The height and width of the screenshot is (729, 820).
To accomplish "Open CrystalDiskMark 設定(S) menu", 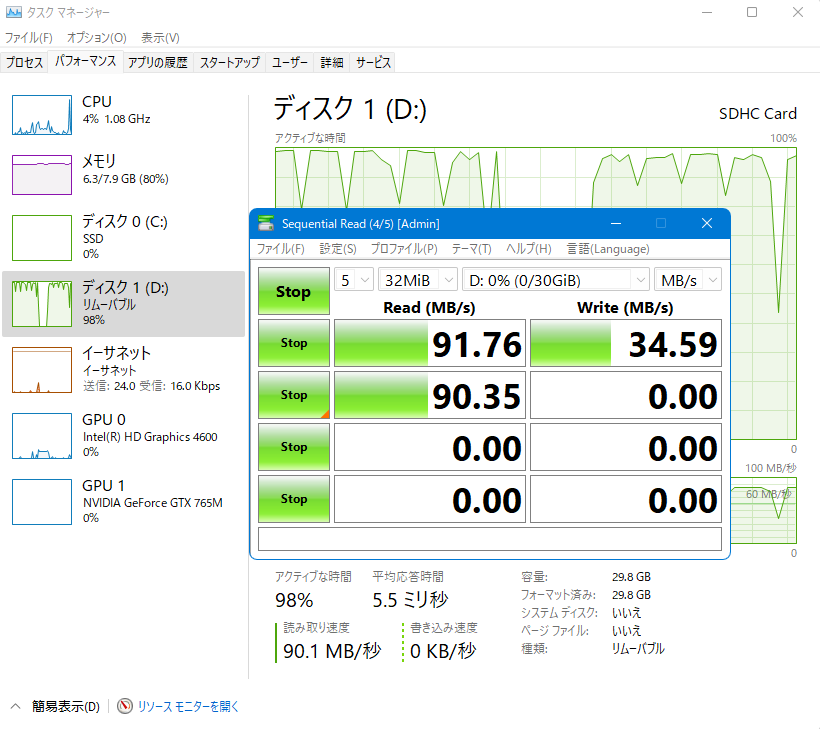I will pos(338,249).
